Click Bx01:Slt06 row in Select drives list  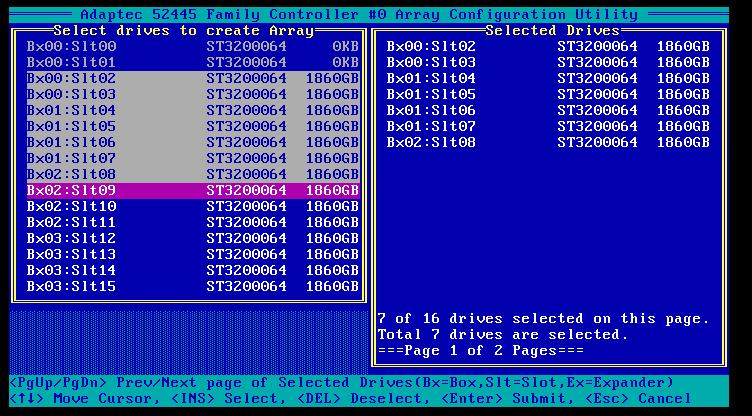[193, 142]
